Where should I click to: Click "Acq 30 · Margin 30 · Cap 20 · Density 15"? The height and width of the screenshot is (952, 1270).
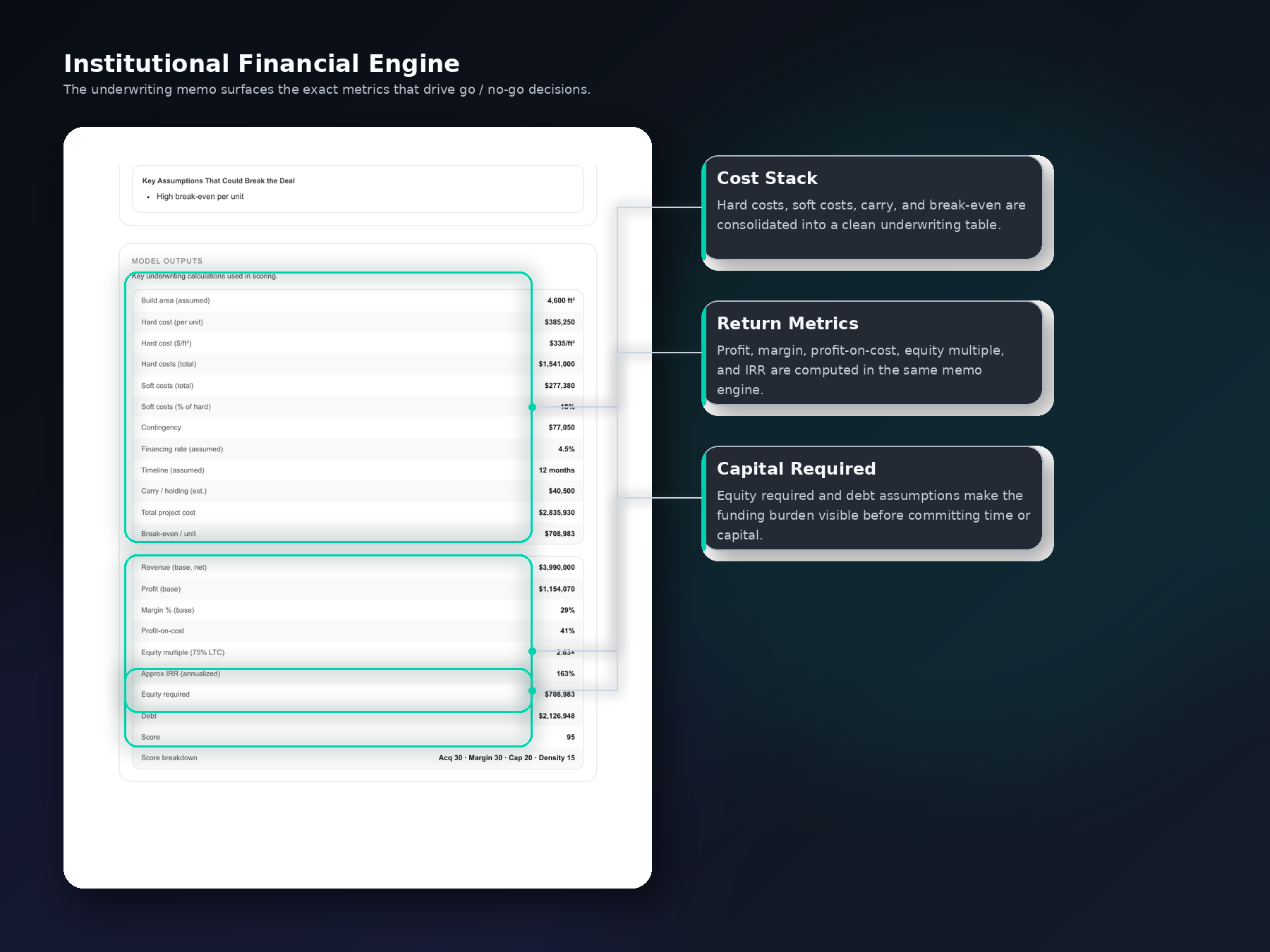point(507,758)
